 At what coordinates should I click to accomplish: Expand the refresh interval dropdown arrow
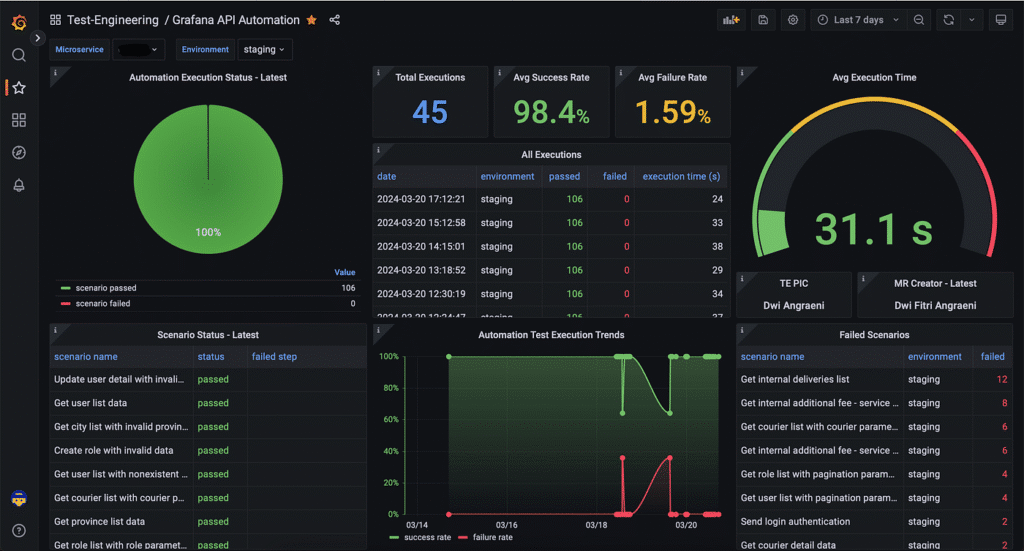point(971,20)
